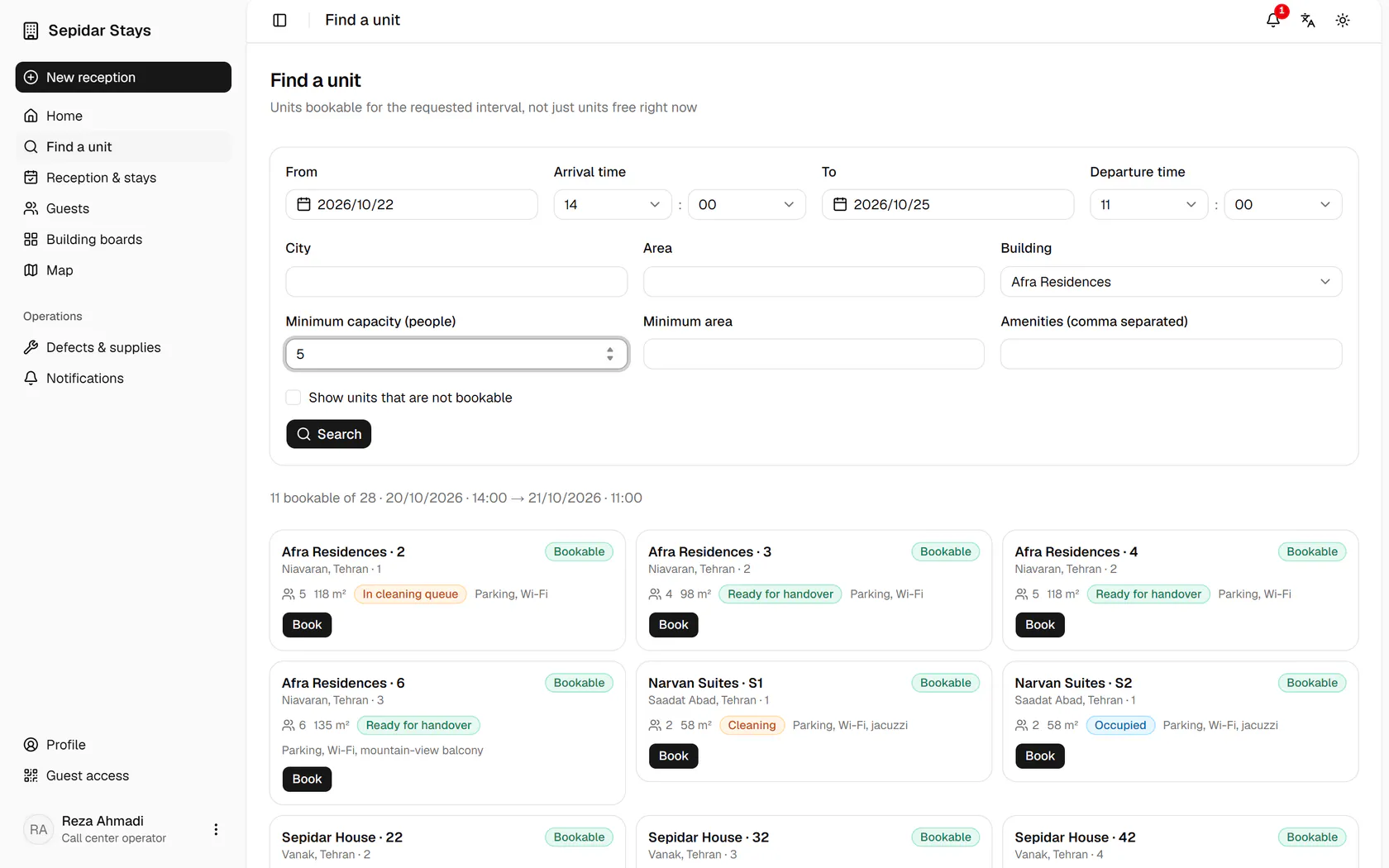Click the Minimum area input
Screen dimensions: 1389x868
(814, 354)
